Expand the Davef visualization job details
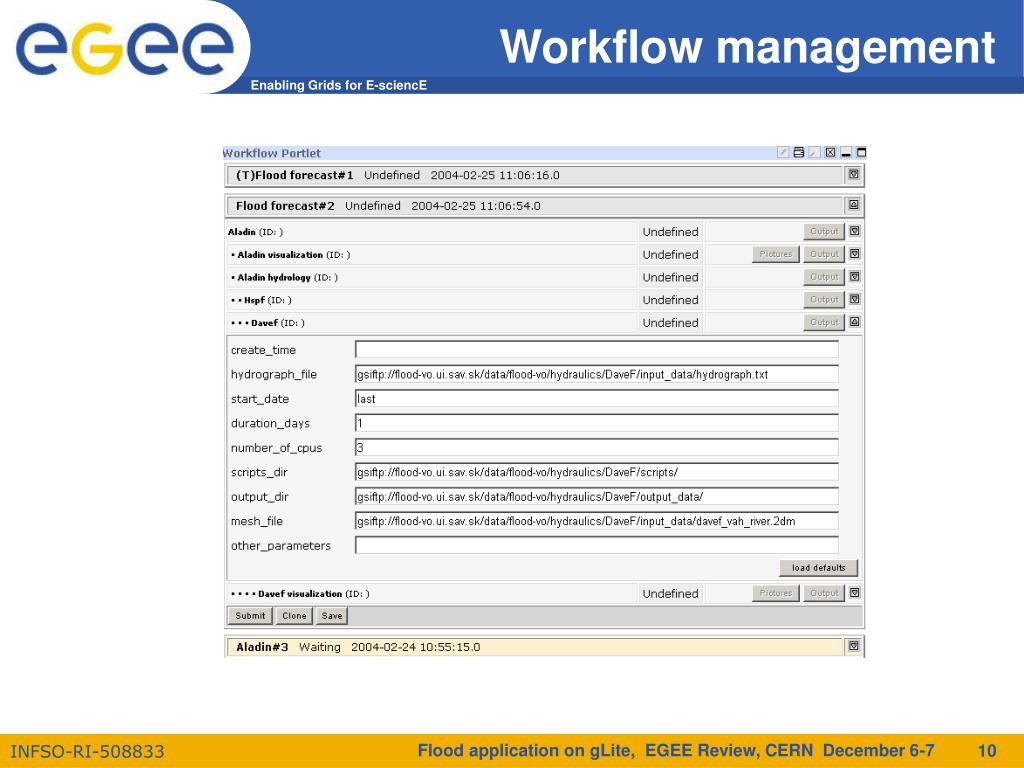This screenshot has height=768, width=1024. 854,593
